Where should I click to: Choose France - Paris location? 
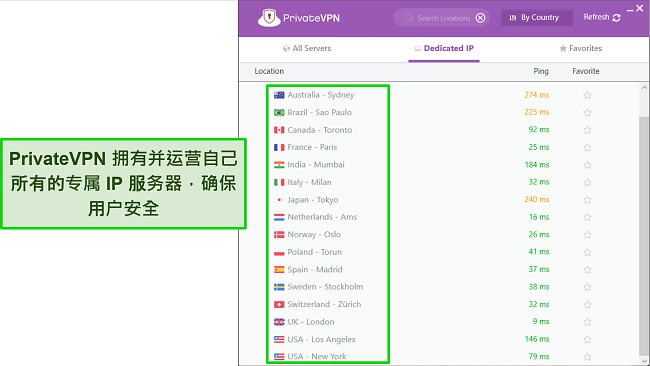[312, 147]
